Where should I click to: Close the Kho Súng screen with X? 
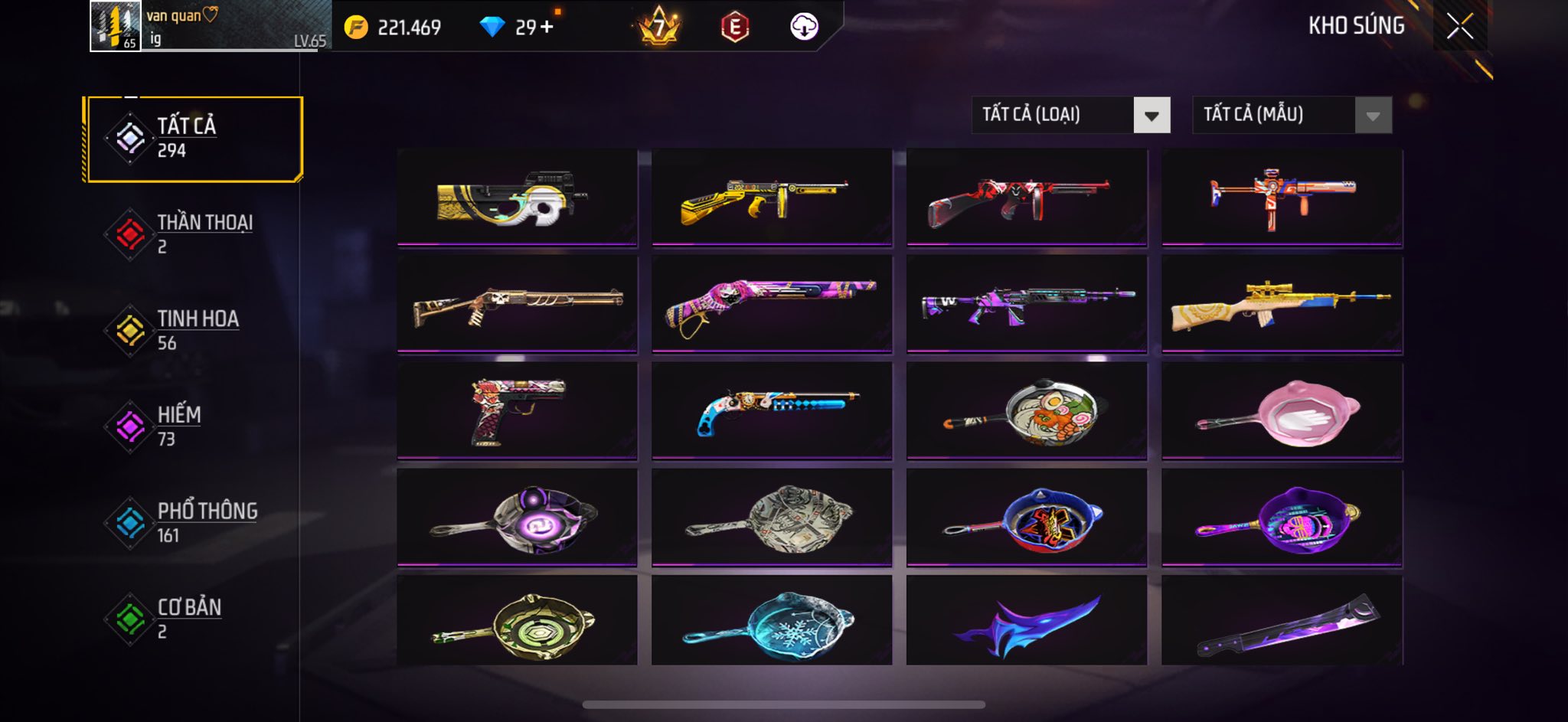(x=1460, y=27)
